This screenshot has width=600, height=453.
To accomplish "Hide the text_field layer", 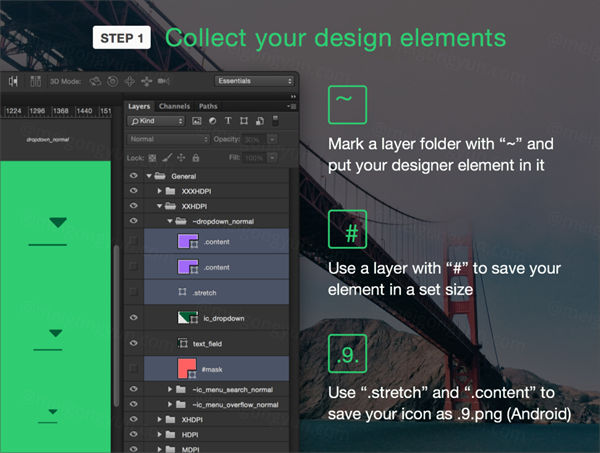I will point(133,343).
